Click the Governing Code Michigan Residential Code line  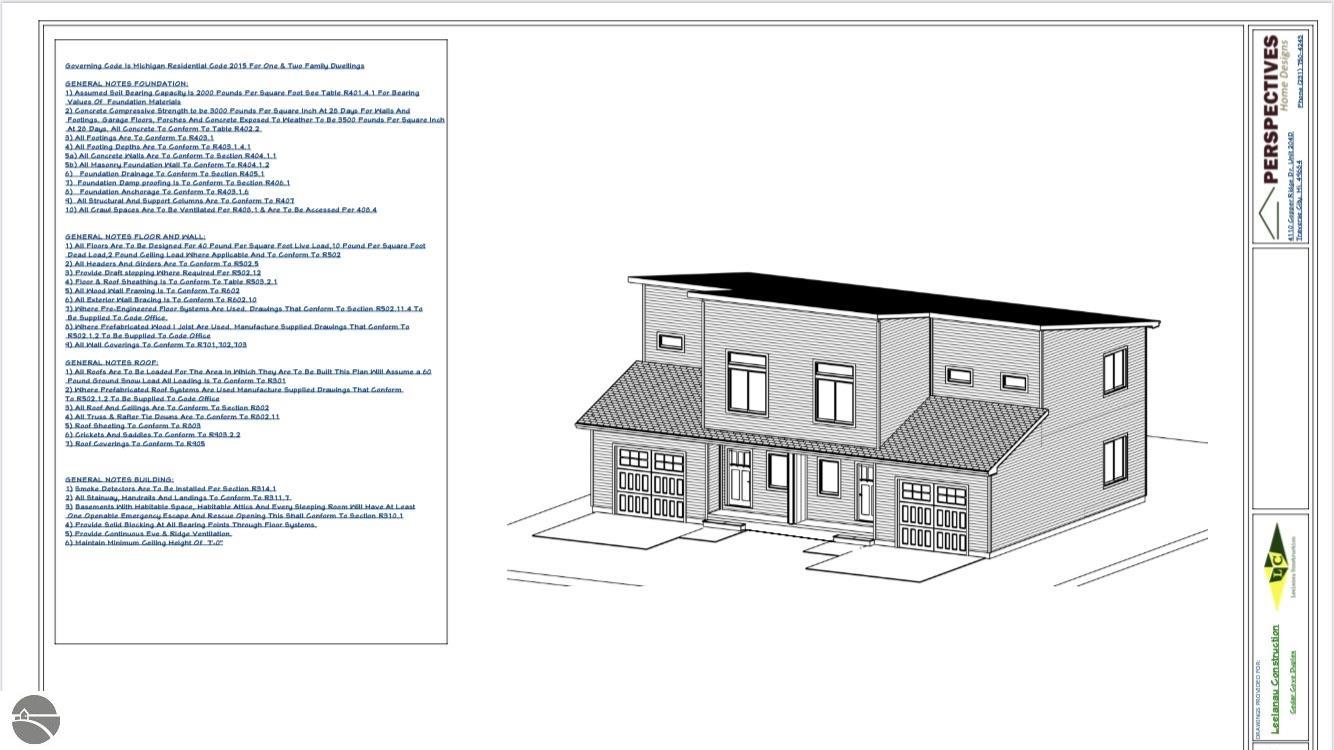tap(215, 66)
